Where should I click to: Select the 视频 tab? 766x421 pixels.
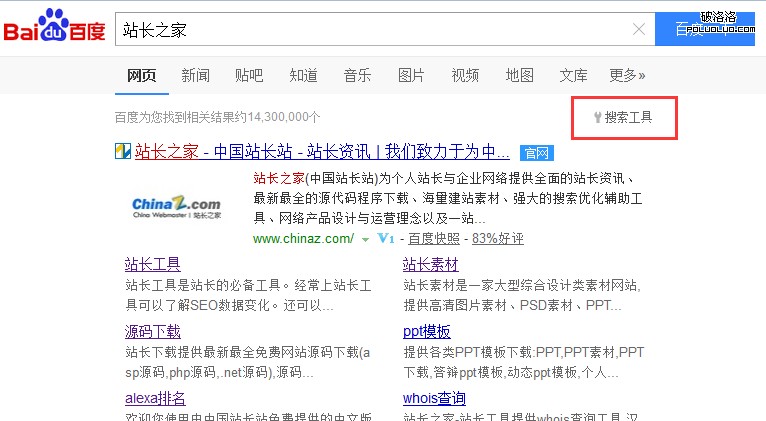click(465, 75)
